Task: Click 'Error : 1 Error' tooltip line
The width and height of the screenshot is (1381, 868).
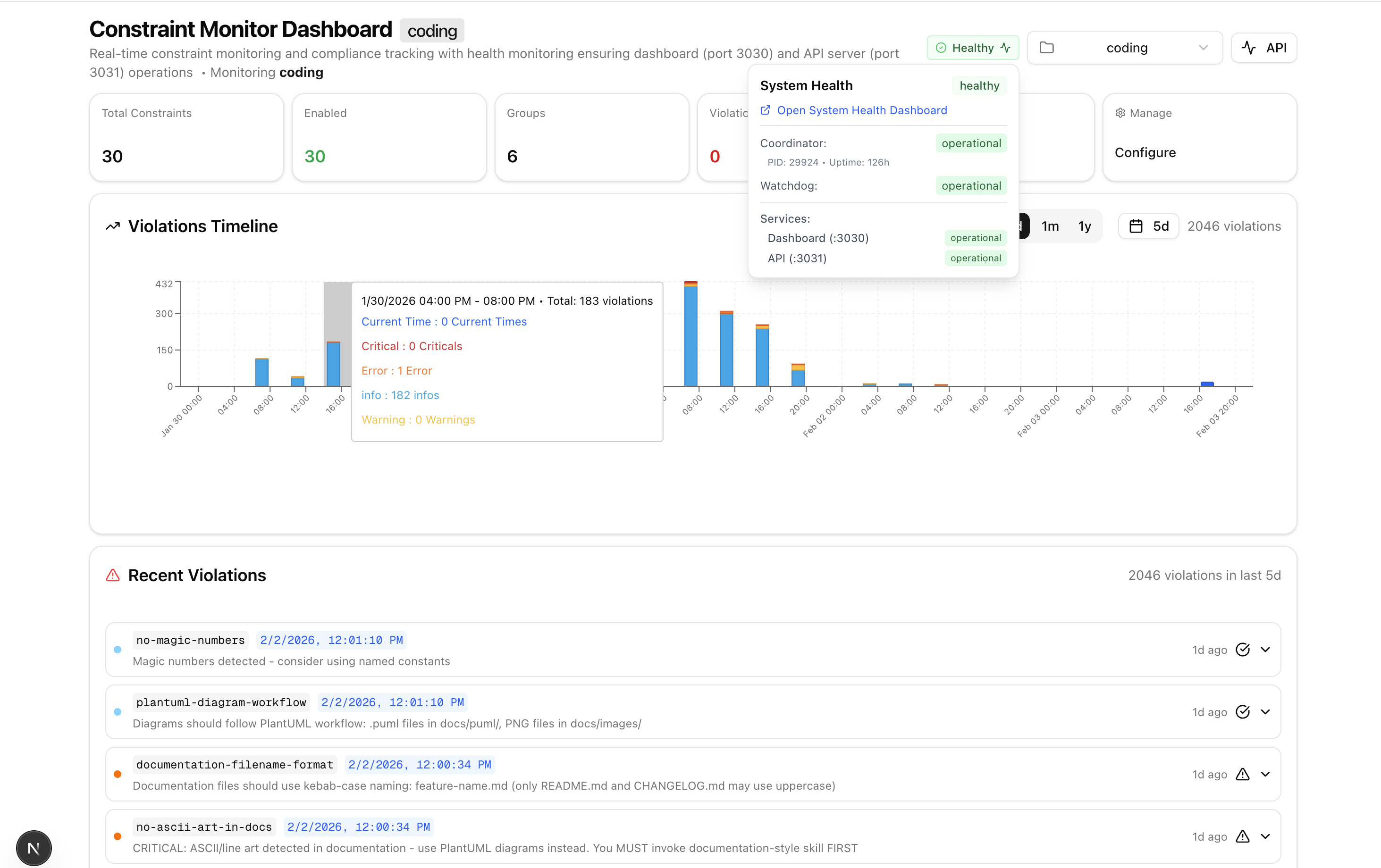Action: point(396,370)
